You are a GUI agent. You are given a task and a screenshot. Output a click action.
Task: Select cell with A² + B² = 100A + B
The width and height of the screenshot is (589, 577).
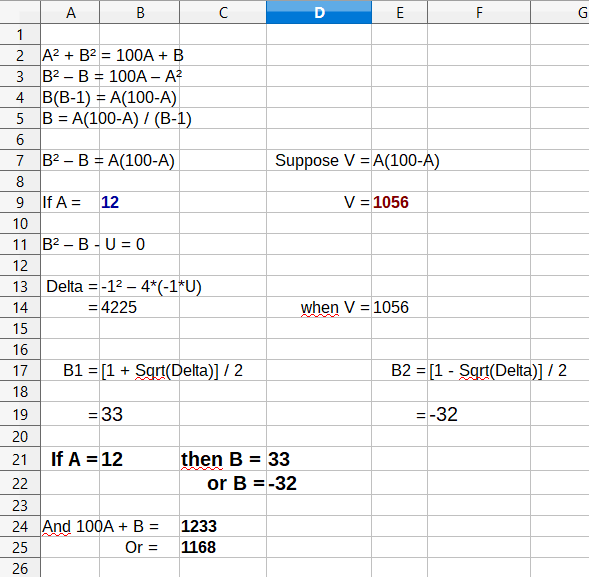113,56
